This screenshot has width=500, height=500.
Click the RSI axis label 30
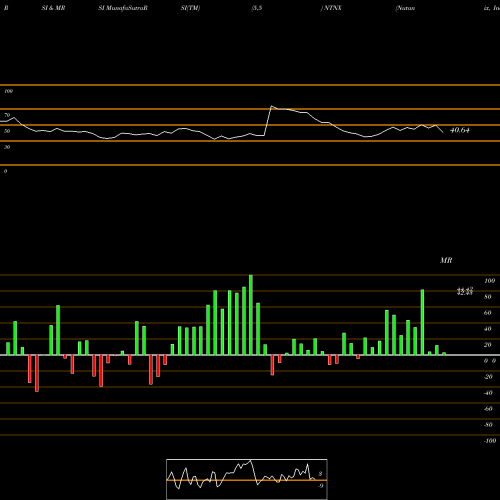click(x=7, y=147)
